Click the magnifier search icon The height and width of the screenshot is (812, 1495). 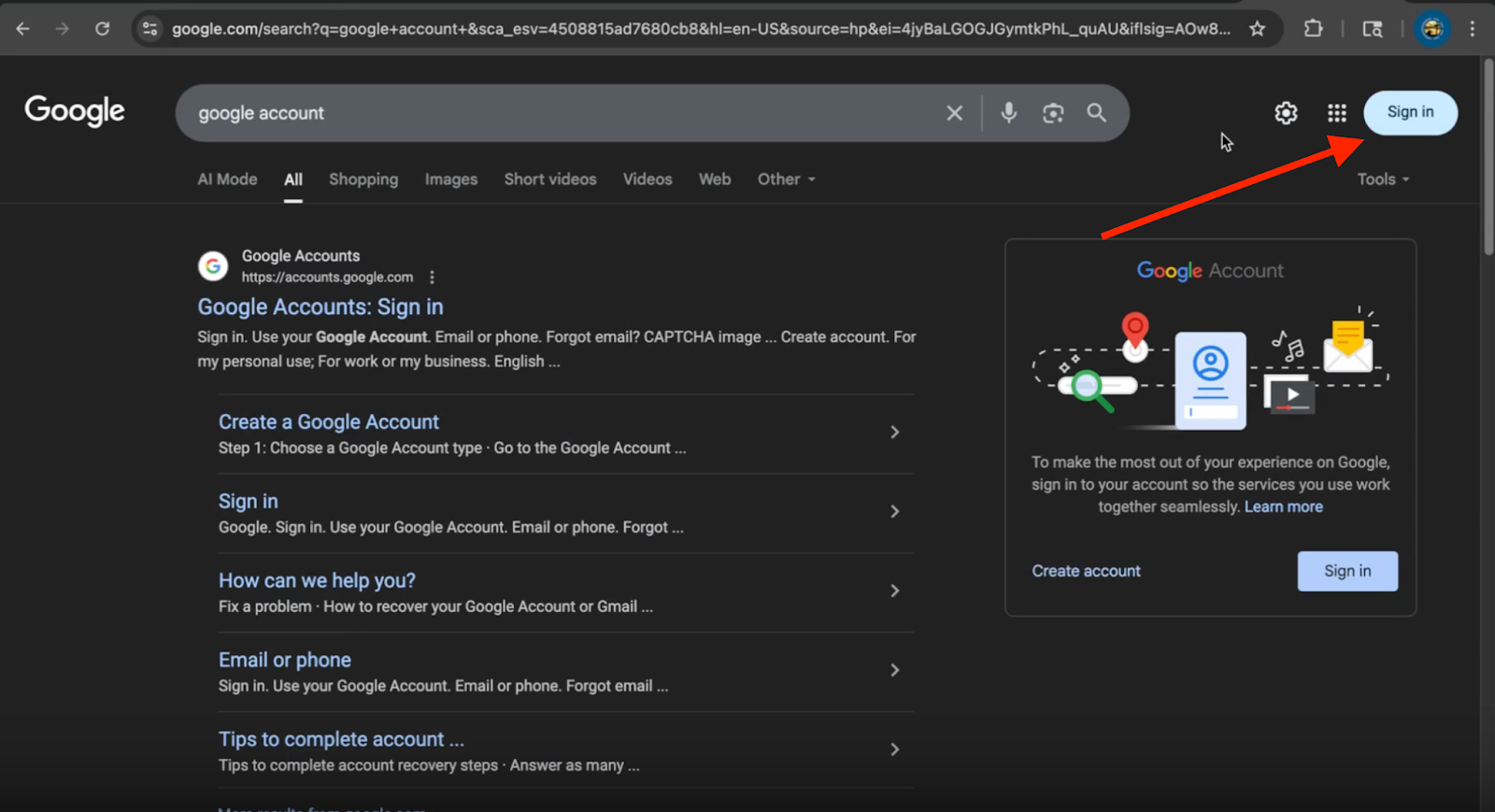(1097, 113)
